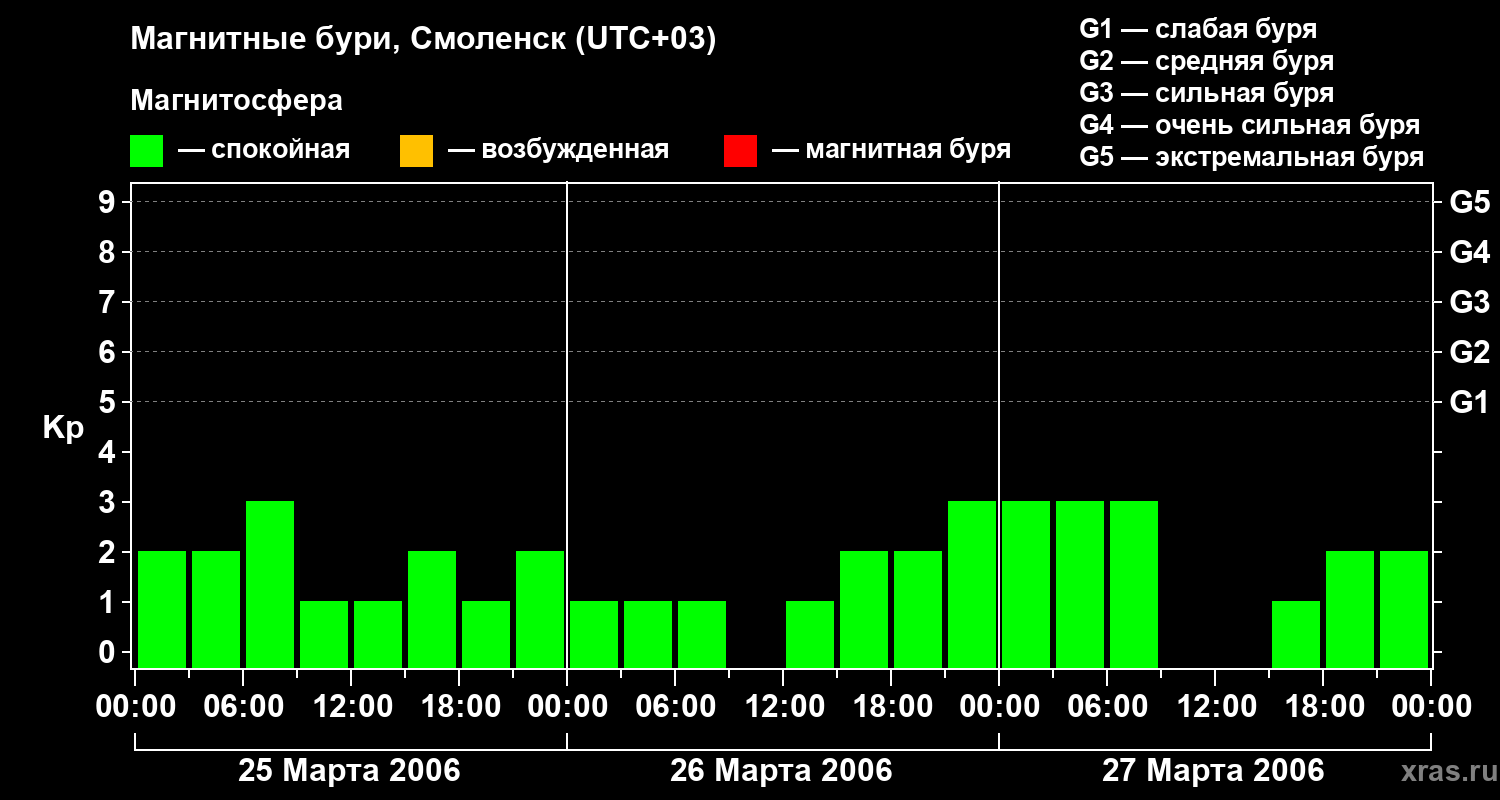Viewport: 1500px width, 800px height.
Task: Click the '12:00' time label for 27 Марта
Action: coord(1215,707)
